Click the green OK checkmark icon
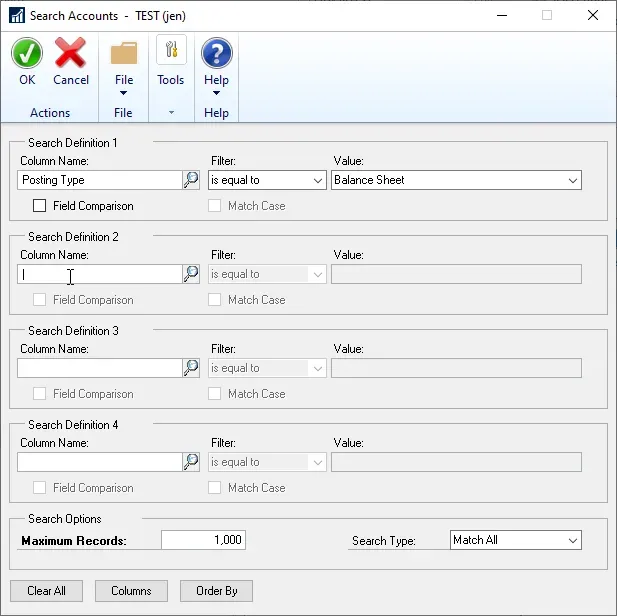 (x=27, y=54)
